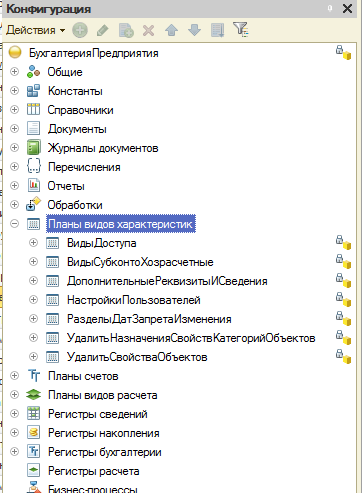Click the Константы blocks icon
Viewport: 362px width, 493px height.
click(x=33, y=91)
